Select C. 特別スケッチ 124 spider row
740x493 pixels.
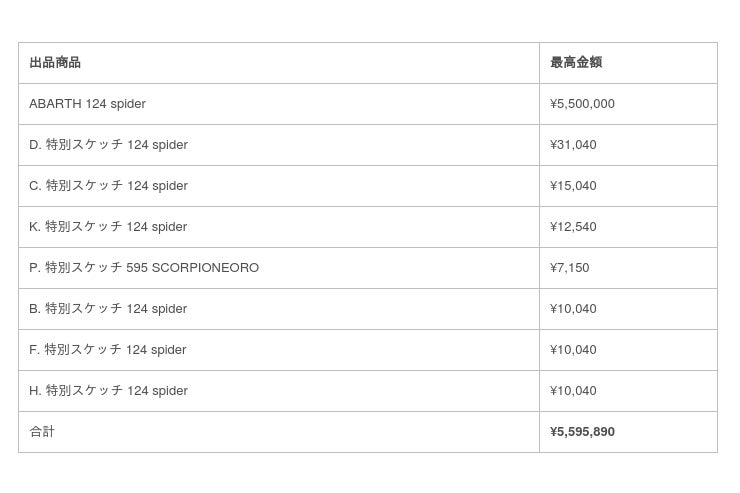click(108, 186)
